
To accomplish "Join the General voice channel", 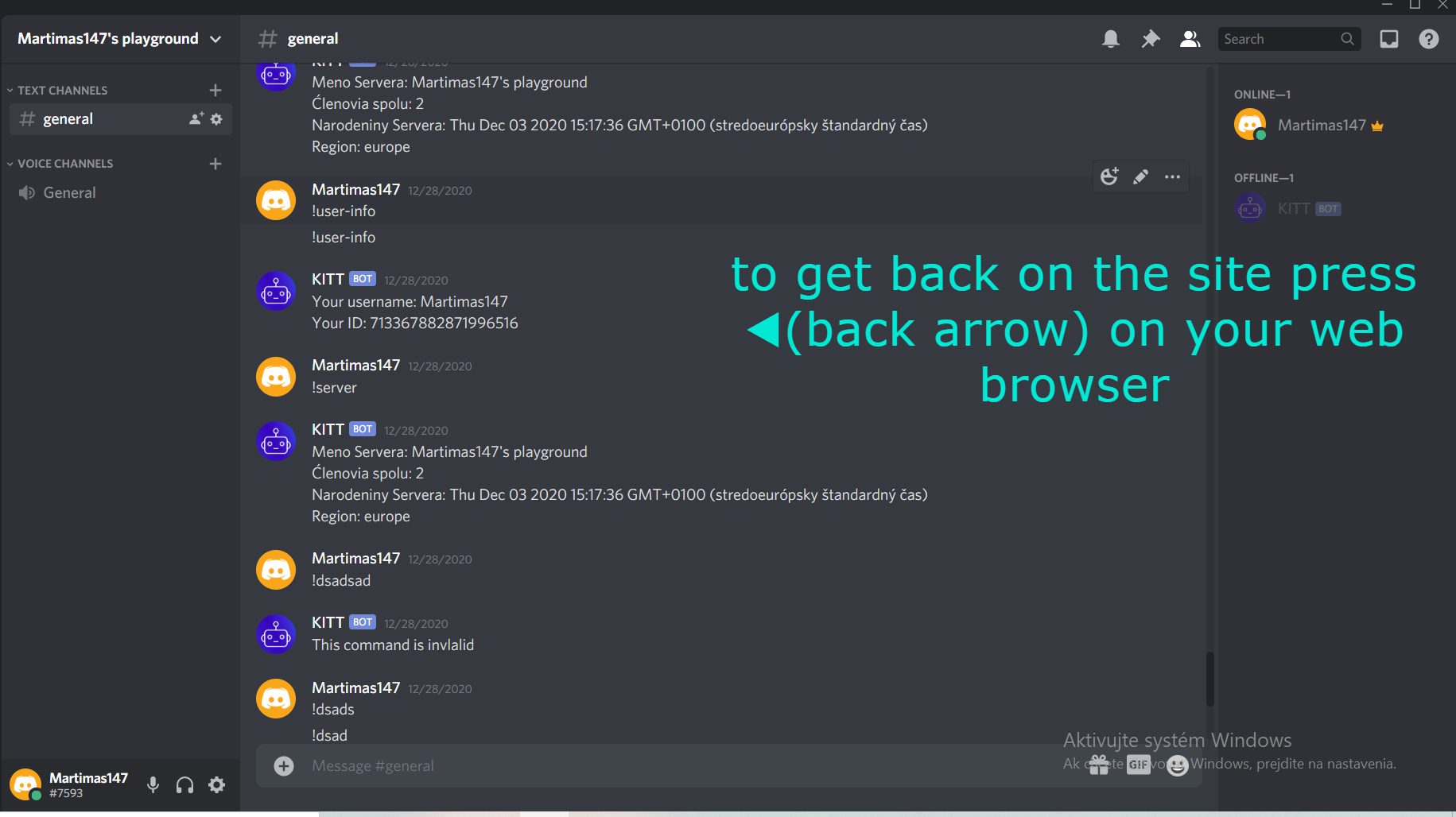I will 121,193.
